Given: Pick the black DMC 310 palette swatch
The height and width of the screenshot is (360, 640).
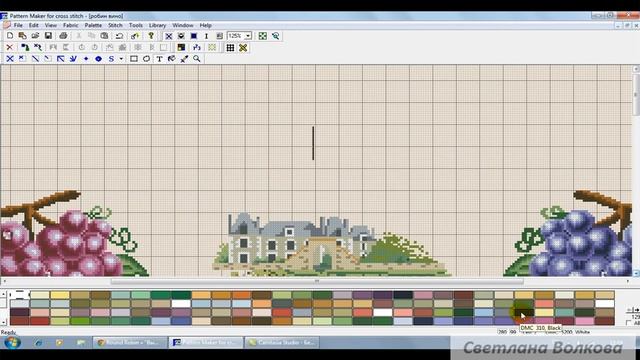Looking at the screenshot, I should [x=524, y=313].
